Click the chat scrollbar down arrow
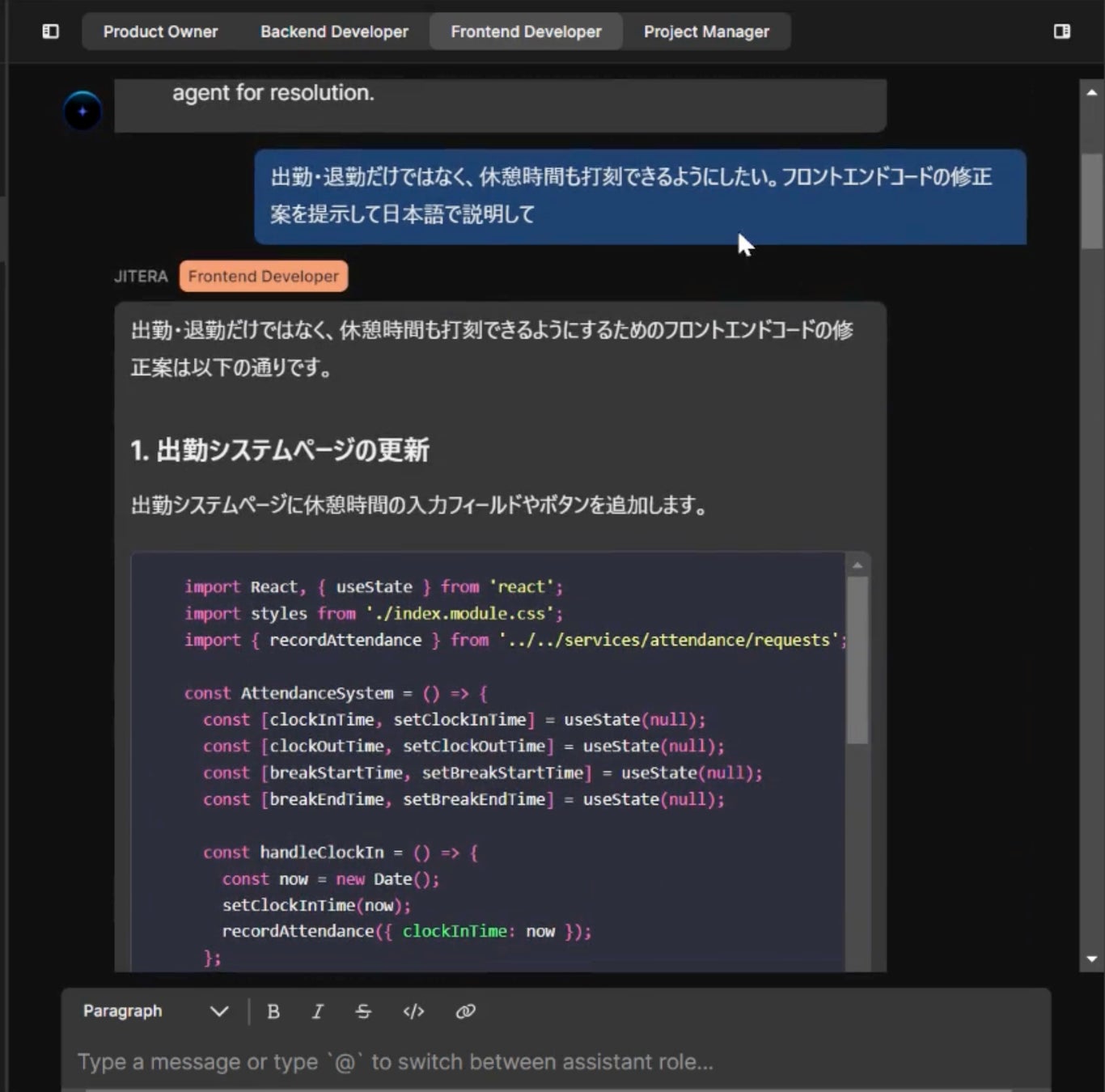This screenshot has width=1105, height=1092. (1091, 959)
